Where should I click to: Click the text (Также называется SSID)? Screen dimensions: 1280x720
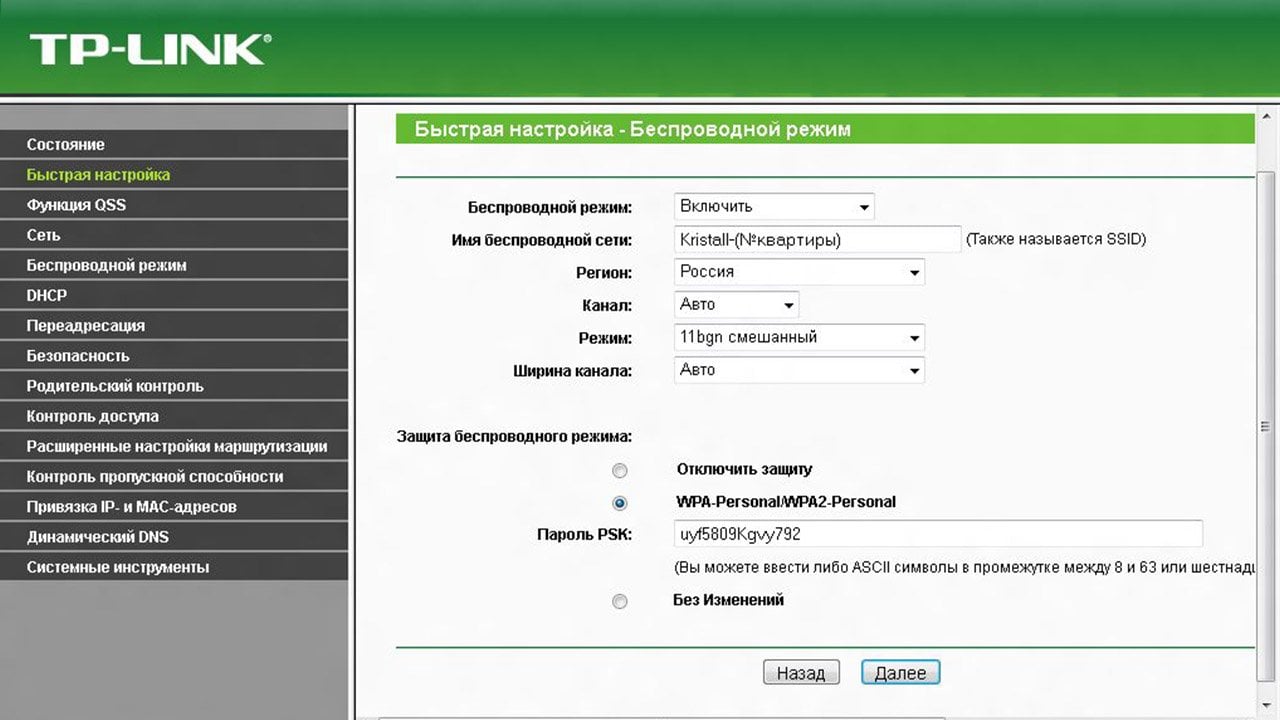tap(1056, 240)
